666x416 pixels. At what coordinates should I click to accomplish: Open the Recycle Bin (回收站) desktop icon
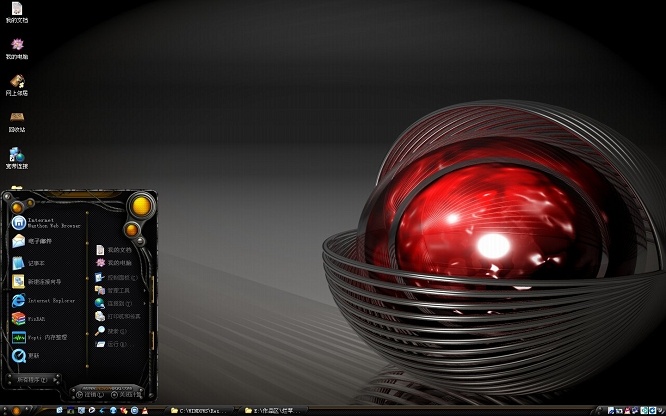click(16, 119)
